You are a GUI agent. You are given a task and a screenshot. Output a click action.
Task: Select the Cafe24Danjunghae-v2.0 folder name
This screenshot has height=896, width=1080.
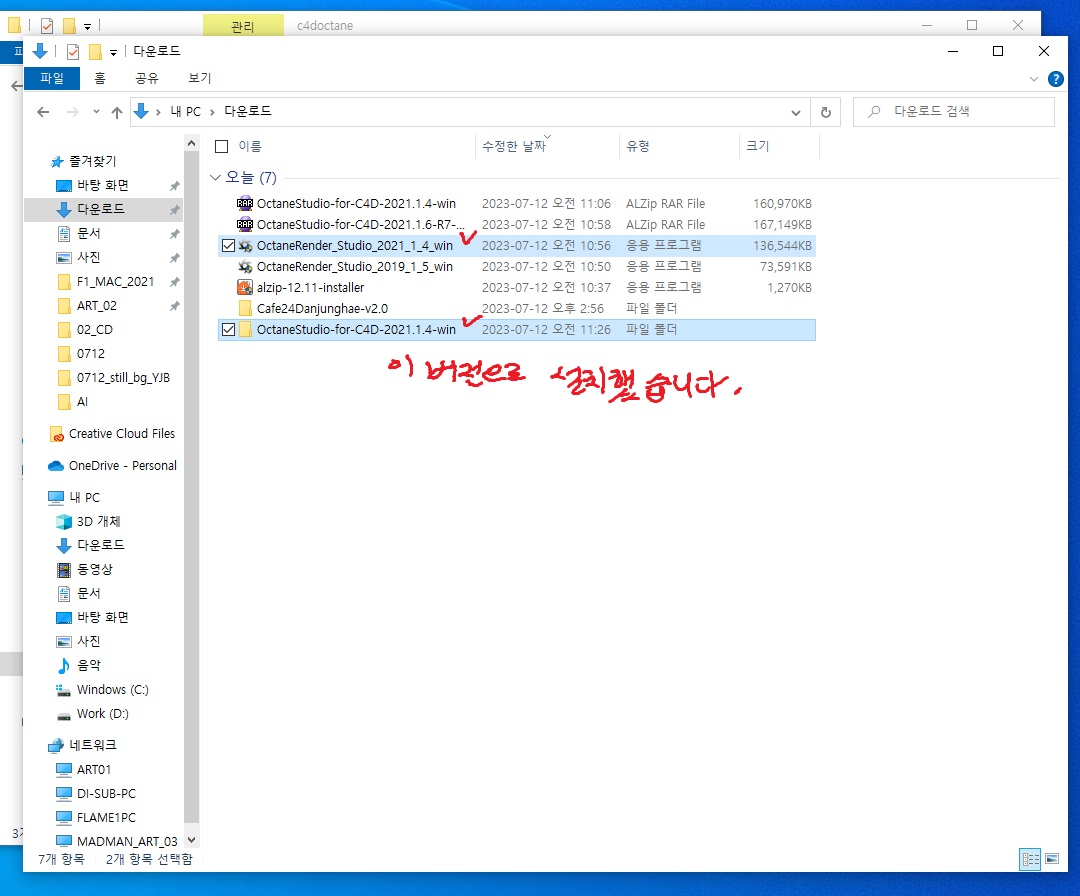(x=322, y=309)
